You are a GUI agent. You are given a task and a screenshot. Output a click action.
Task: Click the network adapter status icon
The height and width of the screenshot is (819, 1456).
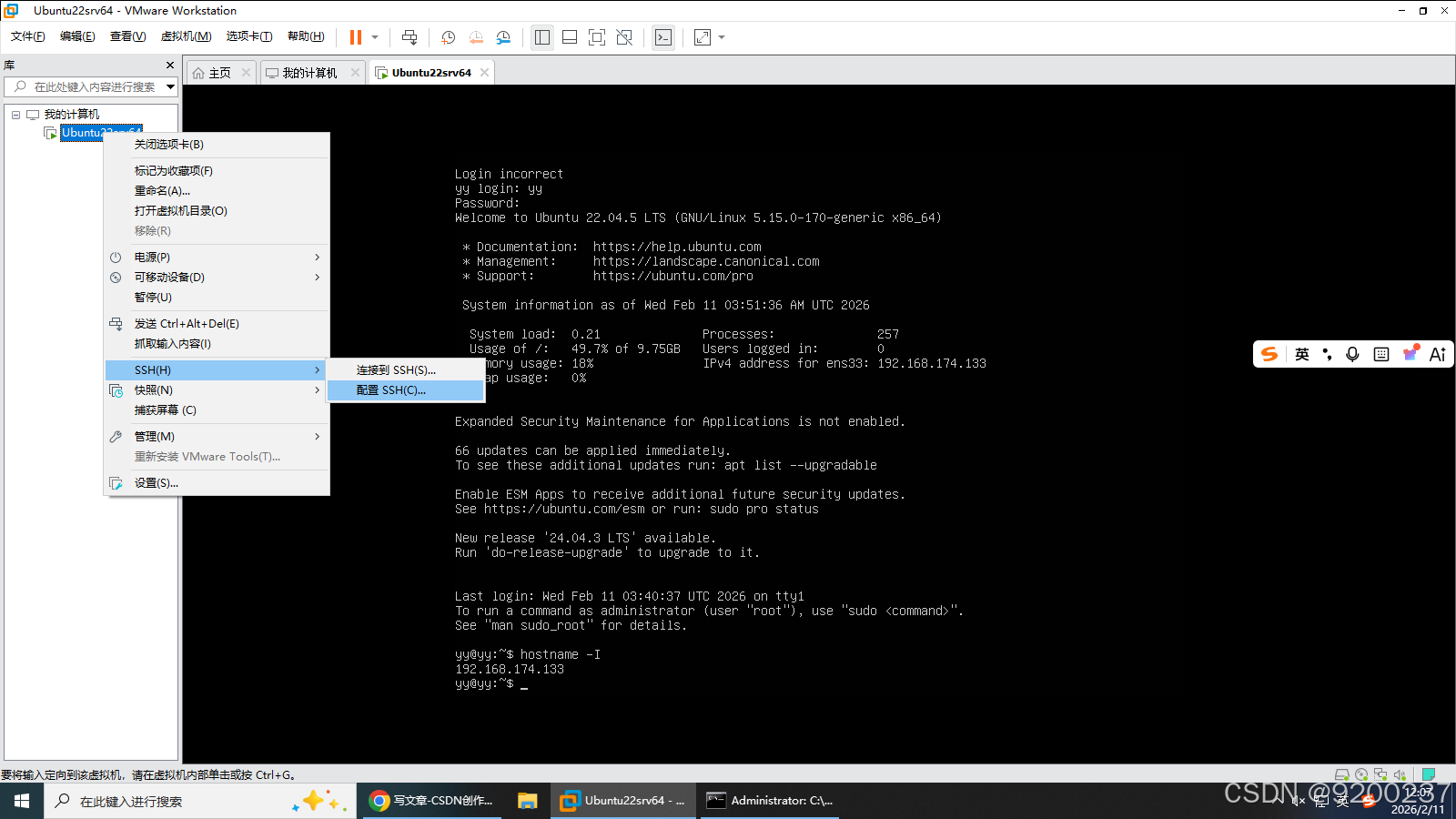pos(1380,775)
